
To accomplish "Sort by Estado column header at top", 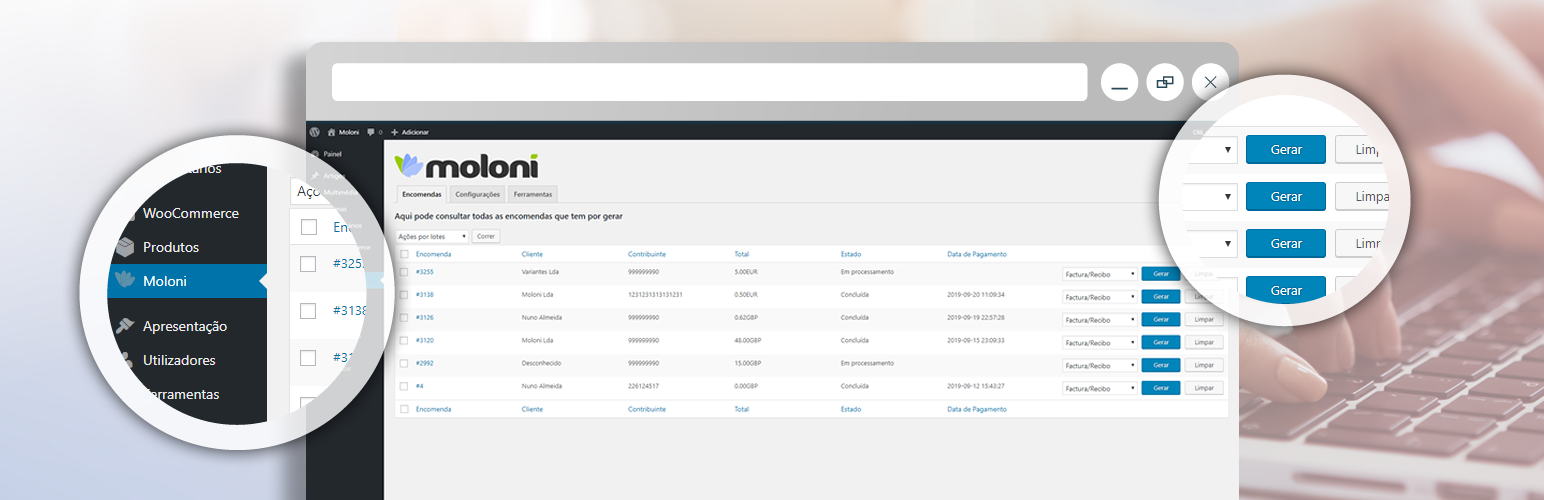I will click(x=851, y=254).
